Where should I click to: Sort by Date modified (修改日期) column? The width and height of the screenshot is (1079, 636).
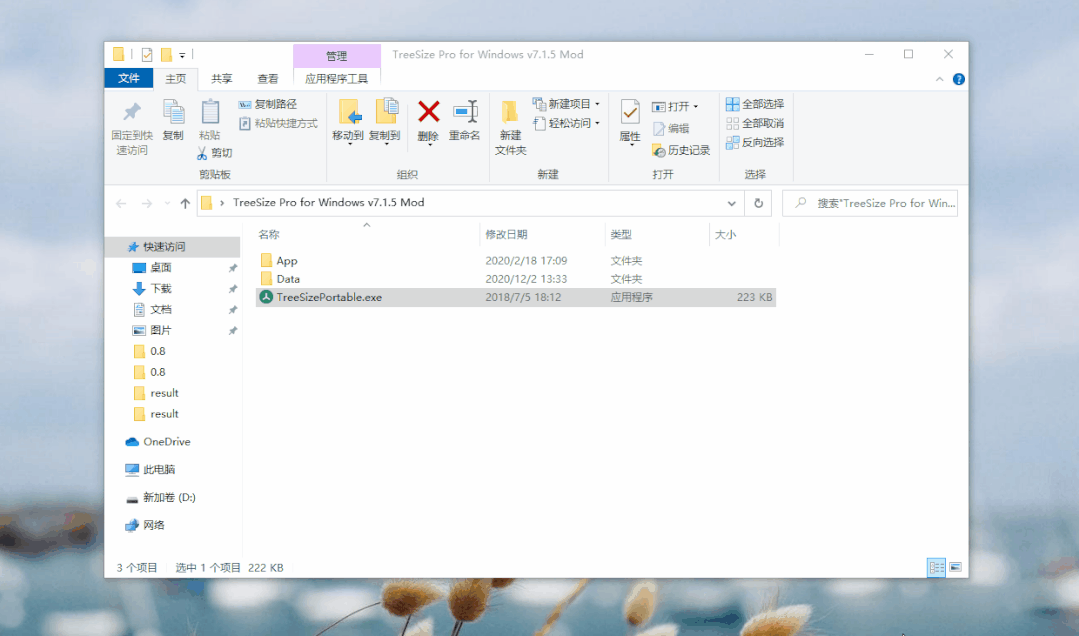coord(506,235)
